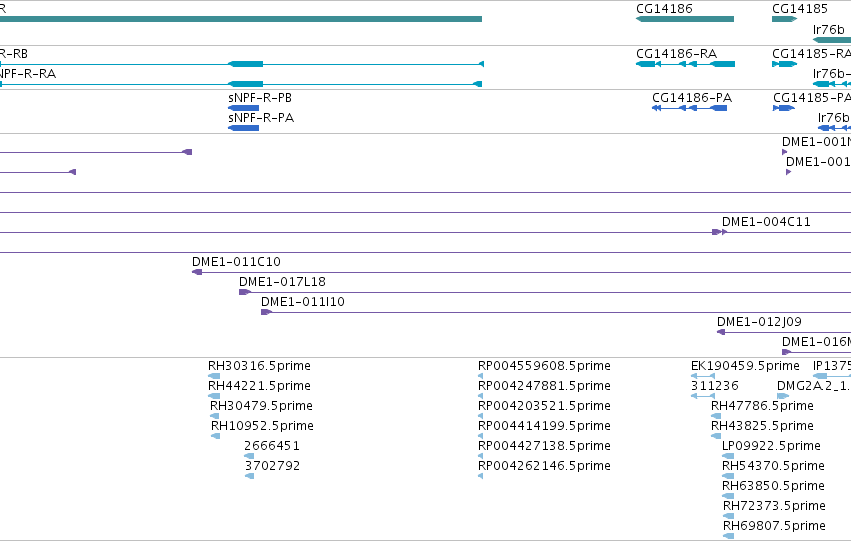Image resolution: width=851 pixels, height=541 pixels.
Task: Select the CG14185 gene arrow
Action: (784, 19)
